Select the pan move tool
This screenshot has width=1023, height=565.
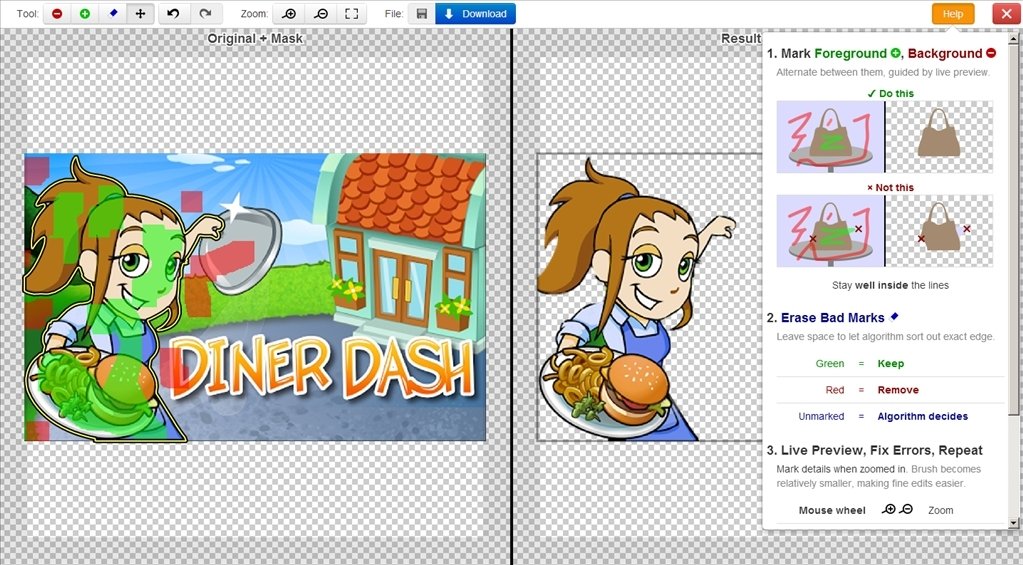tap(140, 14)
